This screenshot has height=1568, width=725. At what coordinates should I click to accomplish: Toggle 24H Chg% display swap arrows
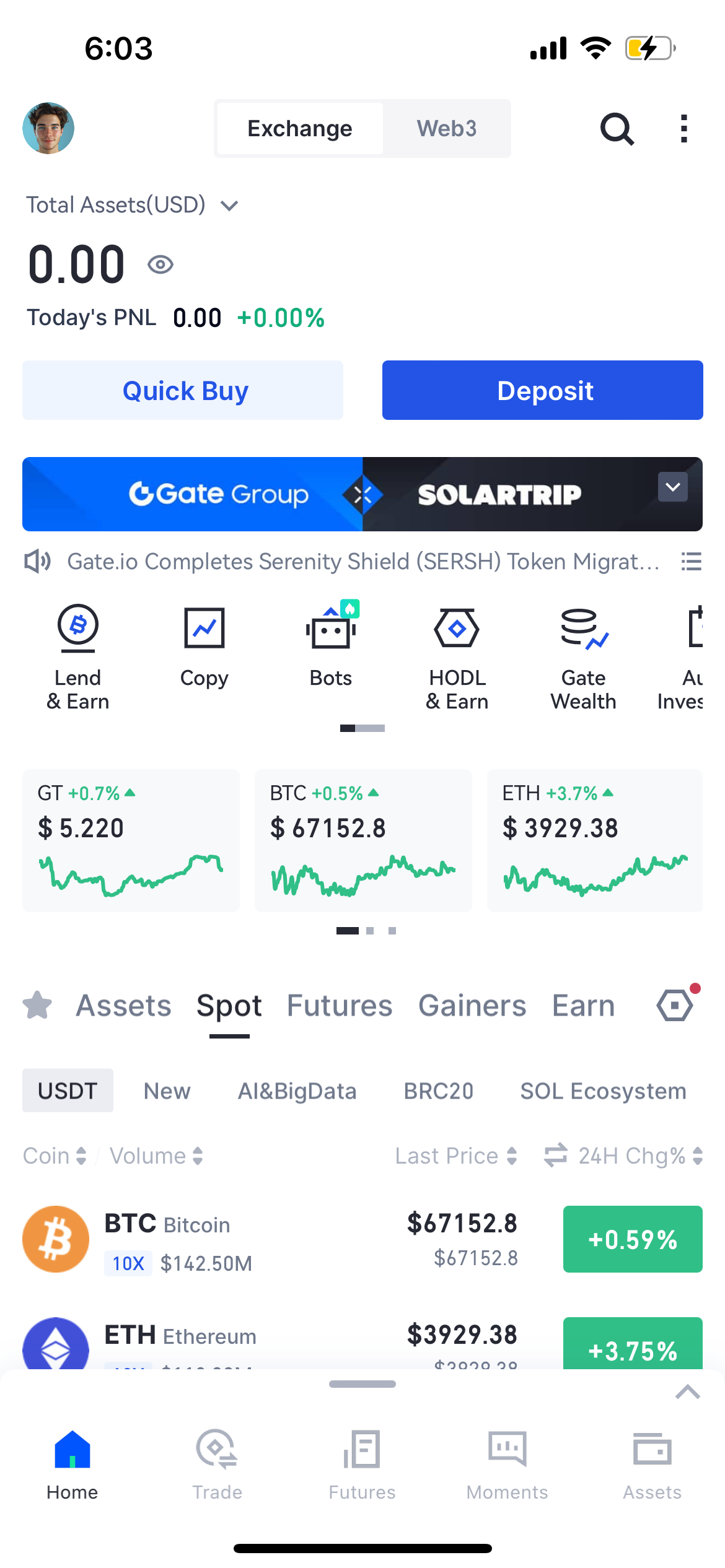pyautogui.click(x=555, y=1155)
